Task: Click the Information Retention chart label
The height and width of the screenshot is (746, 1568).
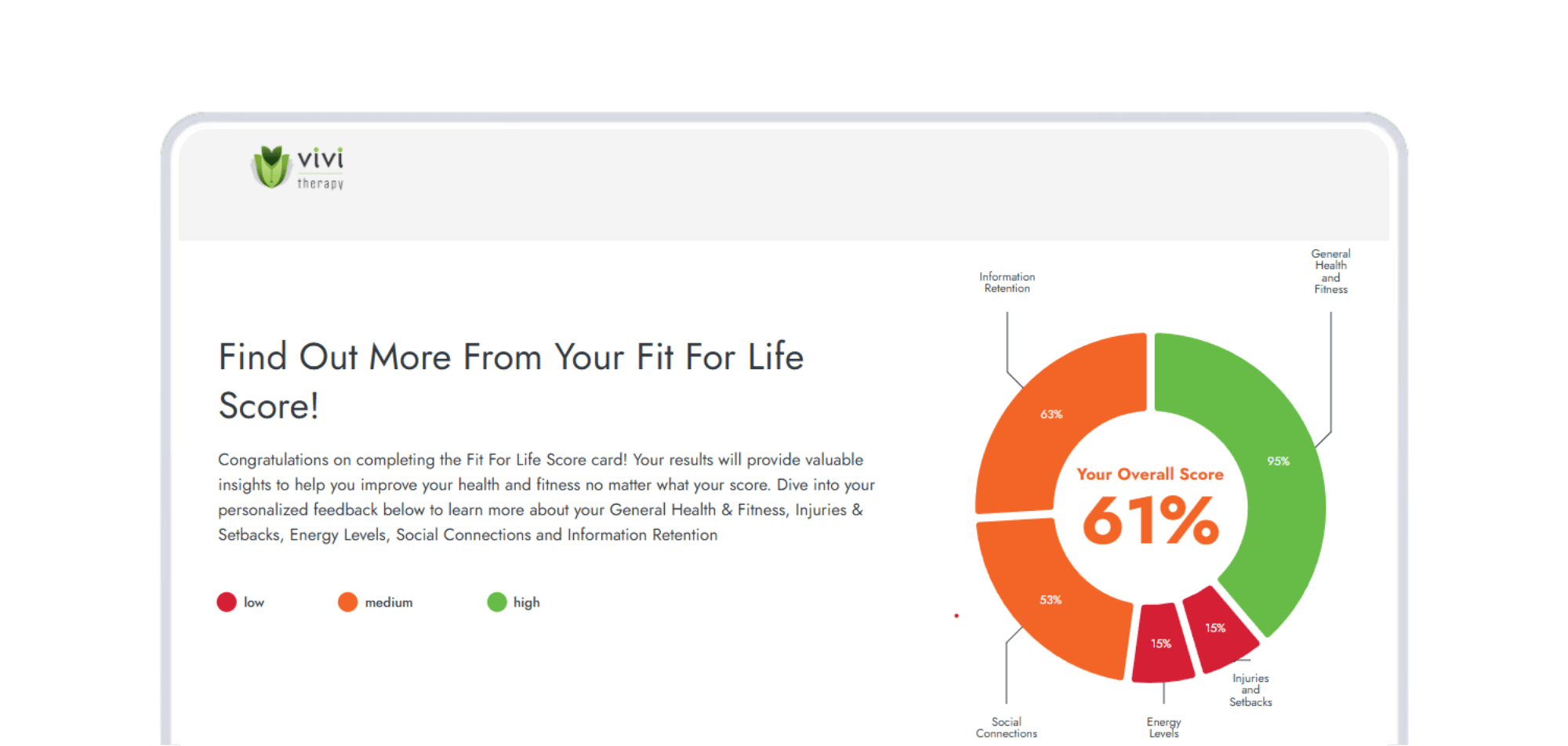Action: 1007,282
